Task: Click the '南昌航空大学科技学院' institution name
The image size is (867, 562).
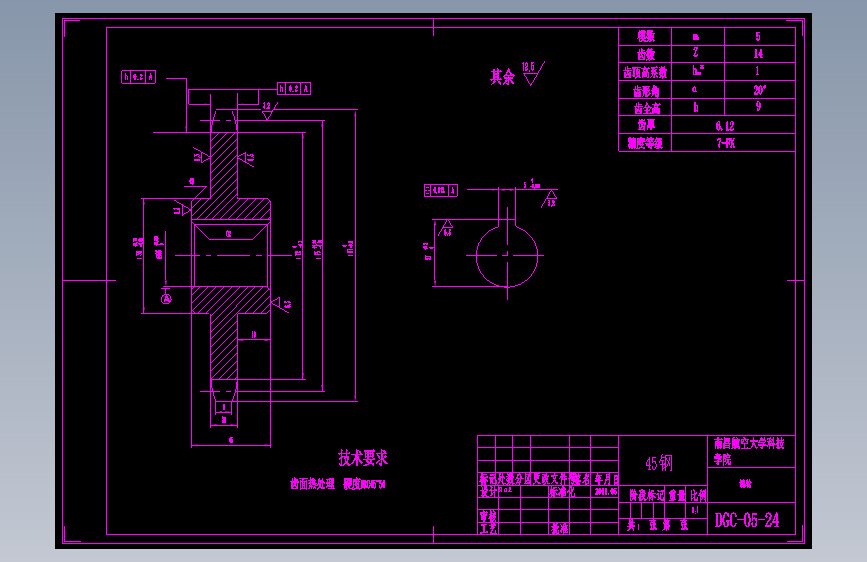Action: pyautogui.click(x=749, y=451)
